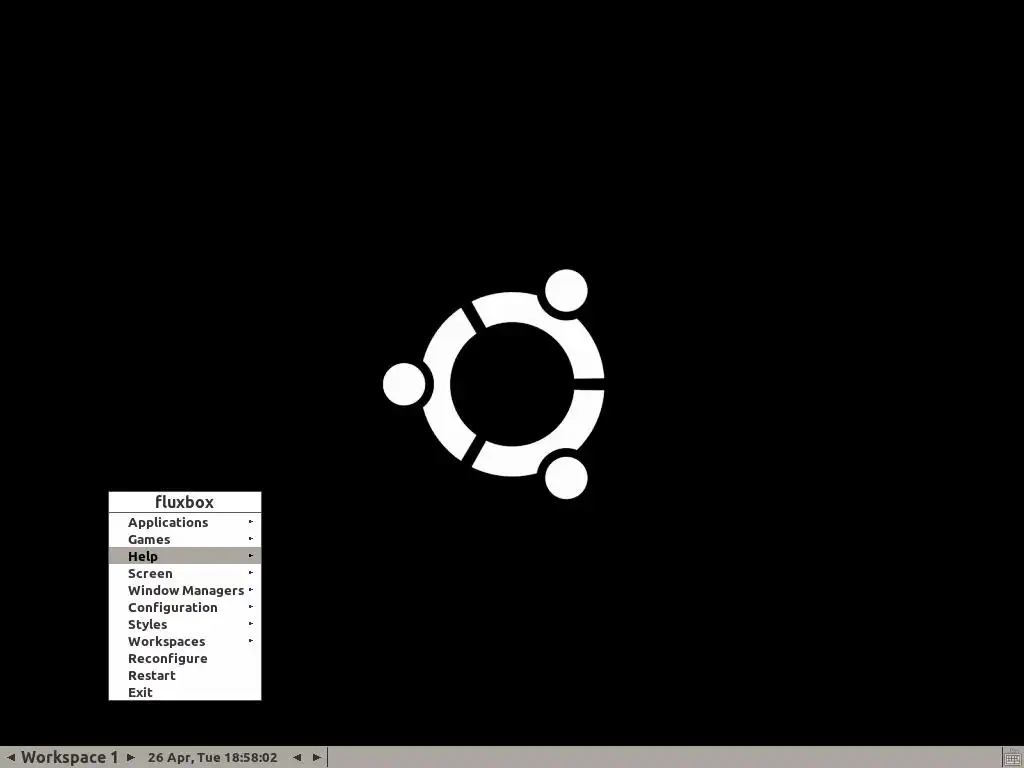The image size is (1024, 768).
Task: Switch to previous window with toolbar left arrow
Action: point(296,757)
